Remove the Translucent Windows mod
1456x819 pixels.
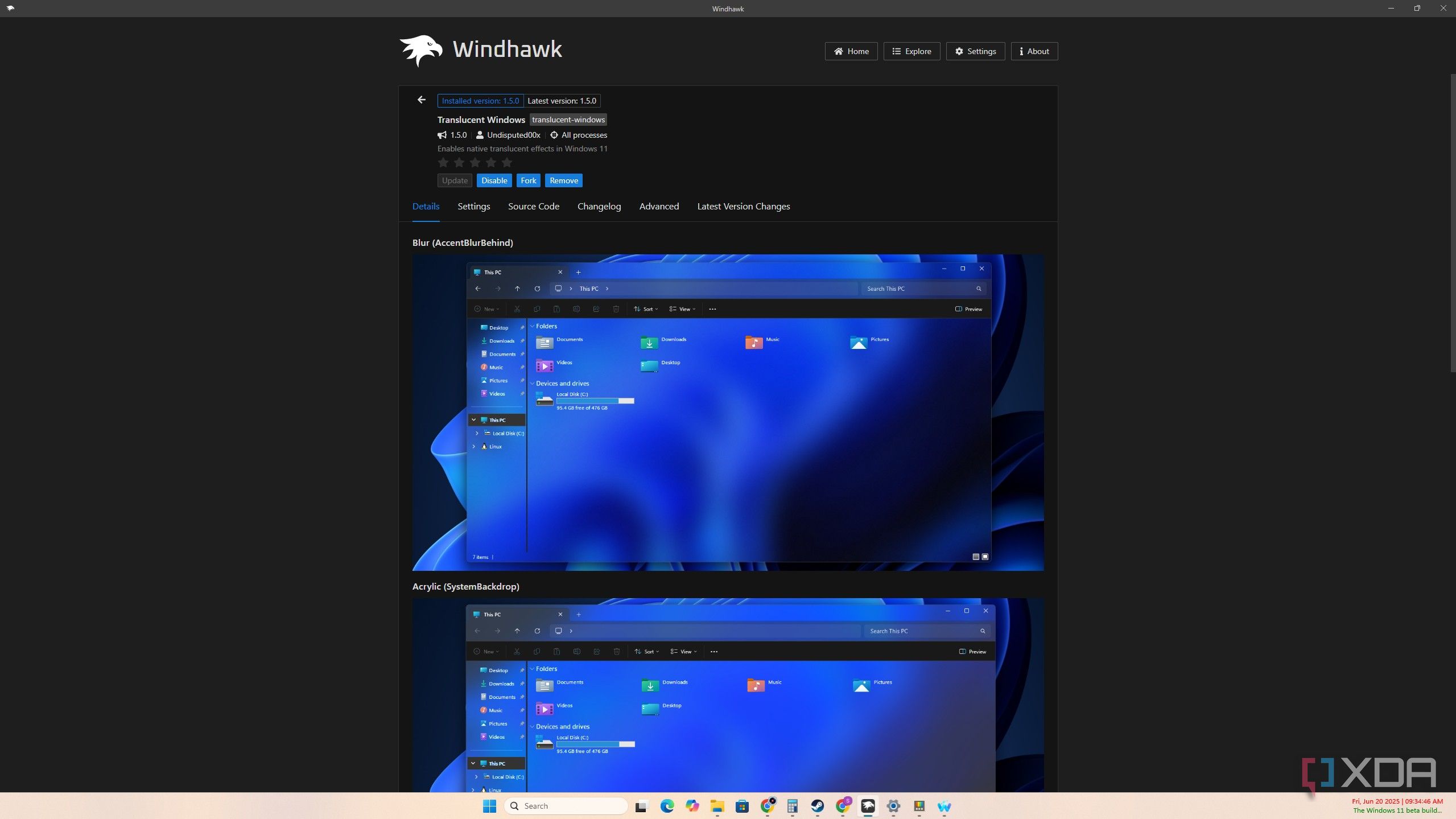click(564, 180)
